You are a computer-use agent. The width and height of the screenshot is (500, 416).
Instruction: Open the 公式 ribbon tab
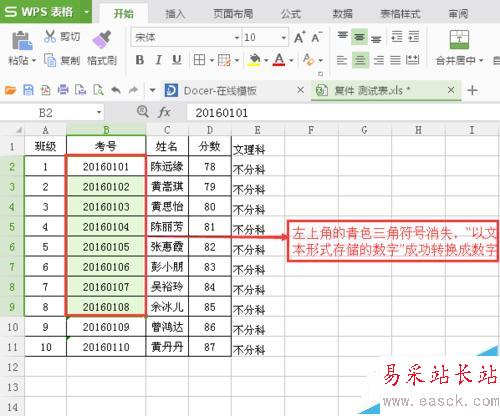pos(291,14)
